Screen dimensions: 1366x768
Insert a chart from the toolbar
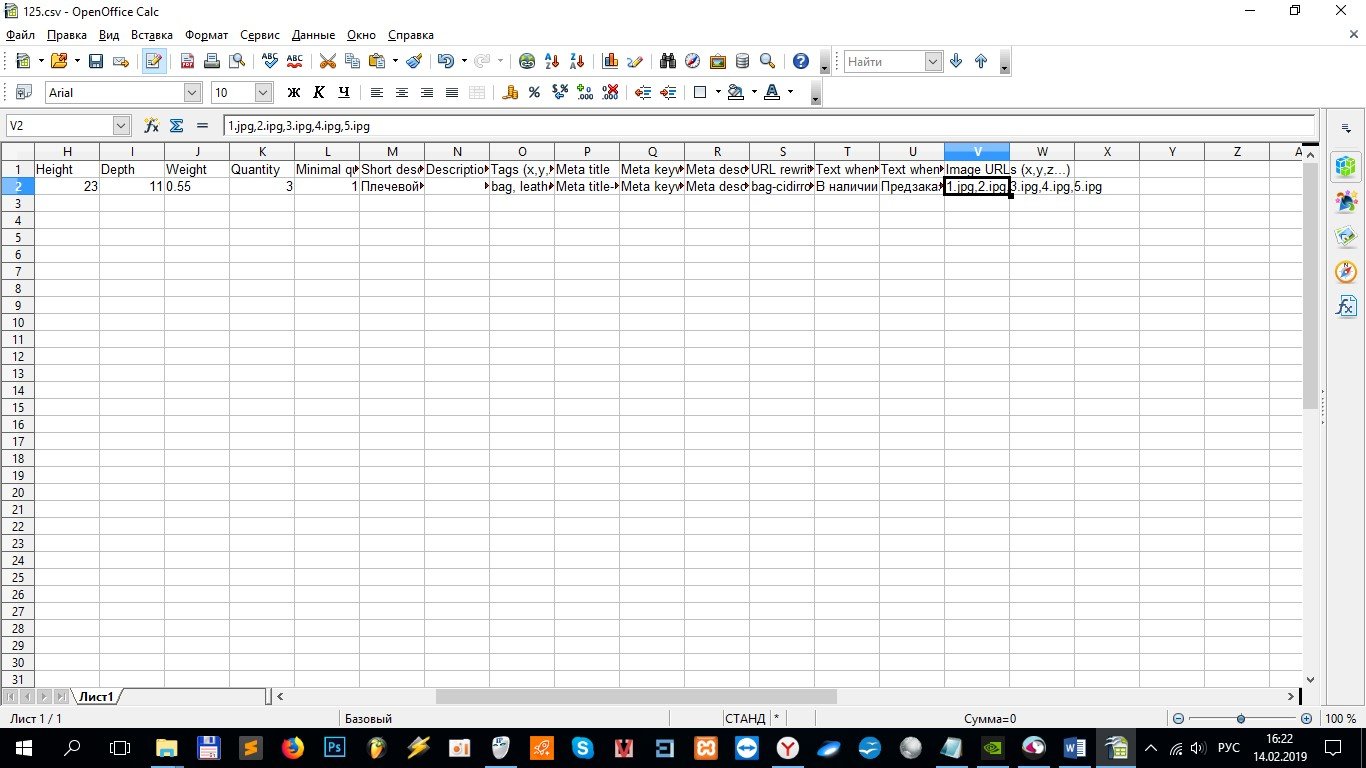(610, 61)
